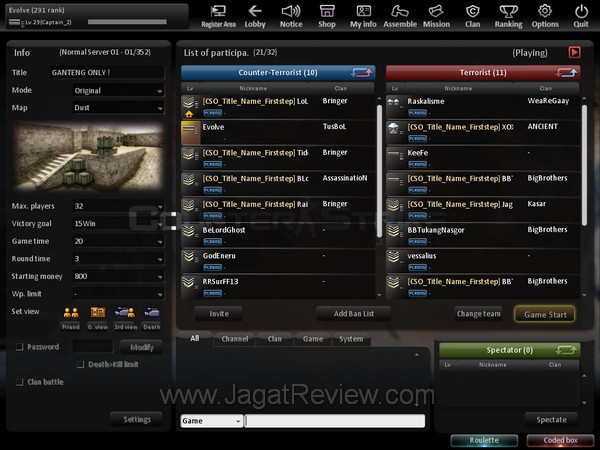600x450 pixels.
Task: Open the Mode dropdown showing Original
Action: [119, 91]
